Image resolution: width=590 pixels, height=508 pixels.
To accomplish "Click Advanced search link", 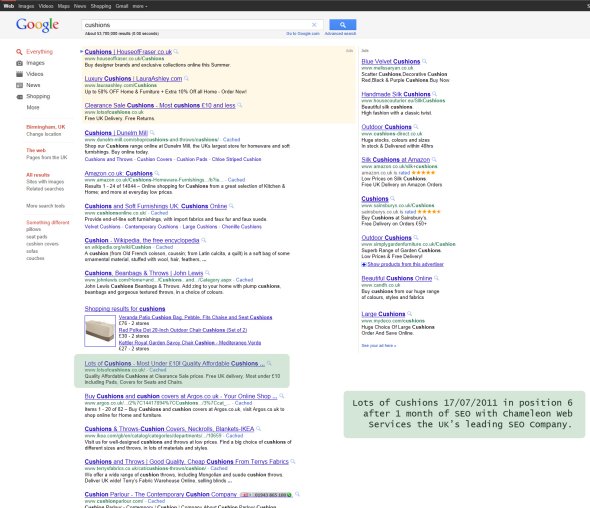I will [x=340, y=33].
